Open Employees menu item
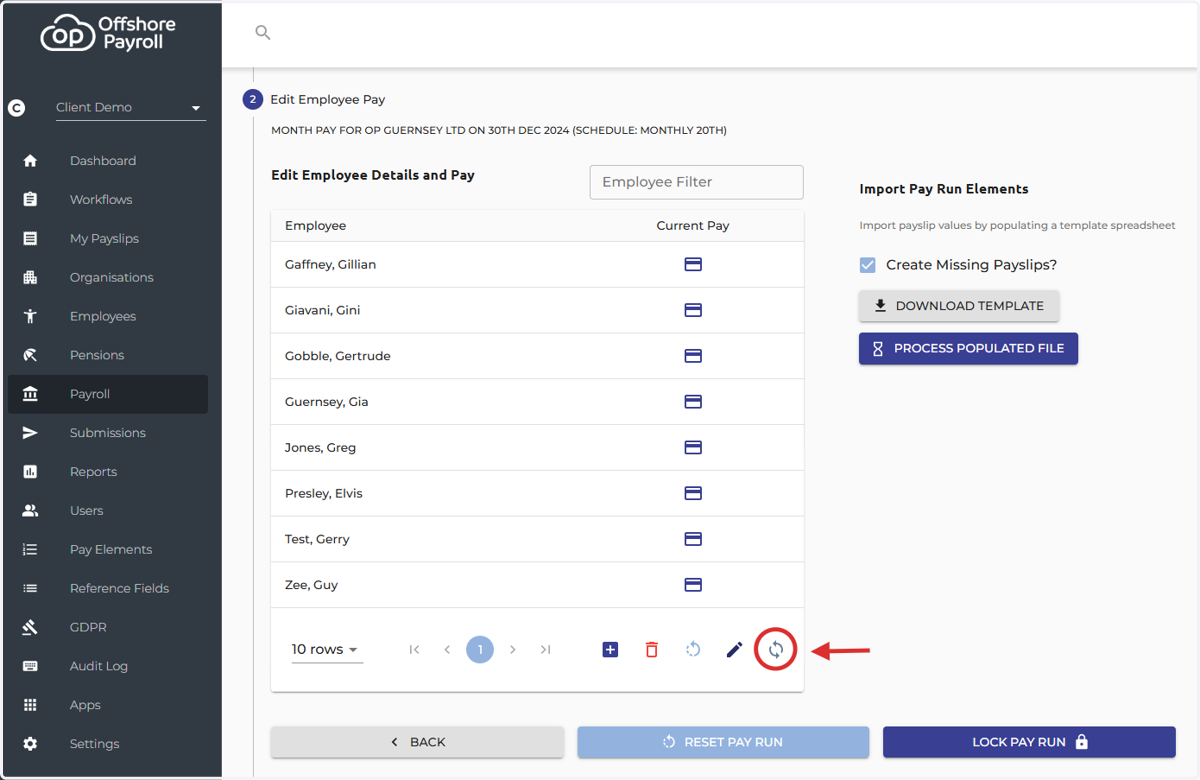 pos(107,316)
